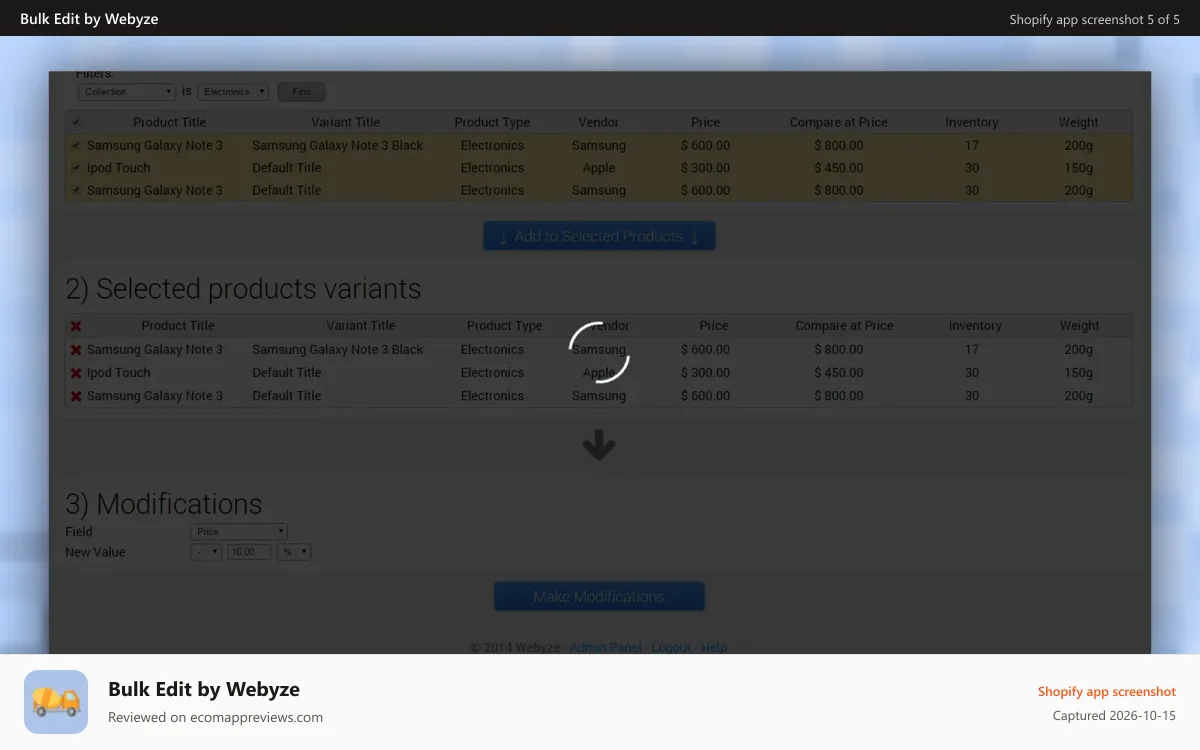
Task: Open the Field dropdown showing Price
Action: [x=239, y=531]
